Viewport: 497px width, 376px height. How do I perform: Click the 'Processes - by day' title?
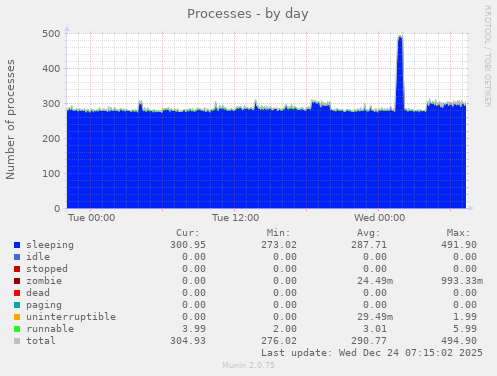(x=248, y=14)
